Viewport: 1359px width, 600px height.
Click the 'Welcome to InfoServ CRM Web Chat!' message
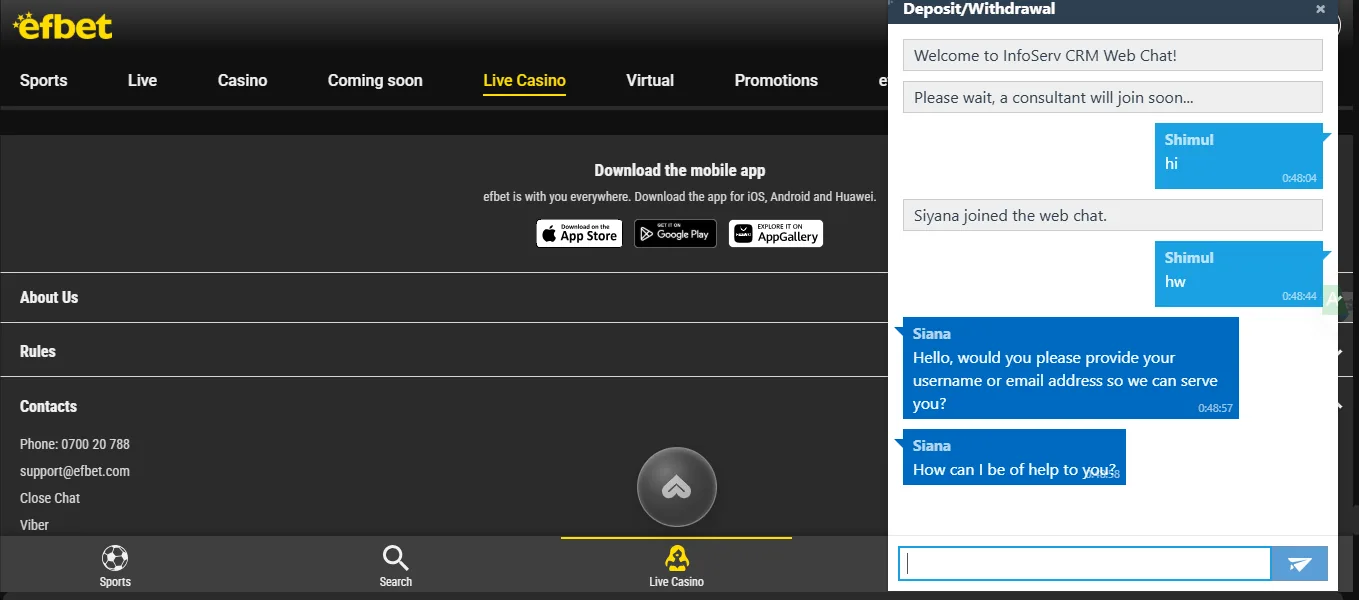(x=1113, y=55)
